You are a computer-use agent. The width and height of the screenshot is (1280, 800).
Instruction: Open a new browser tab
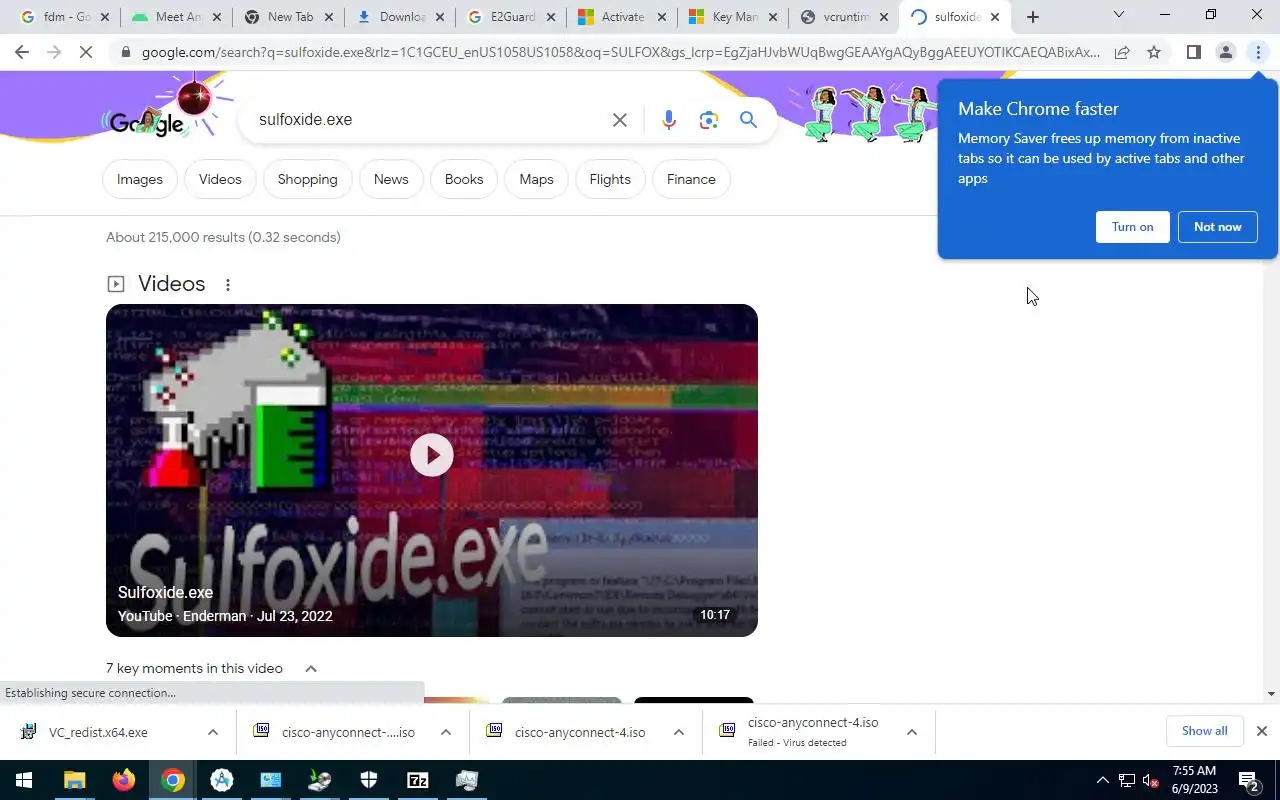pos(1033,17)
